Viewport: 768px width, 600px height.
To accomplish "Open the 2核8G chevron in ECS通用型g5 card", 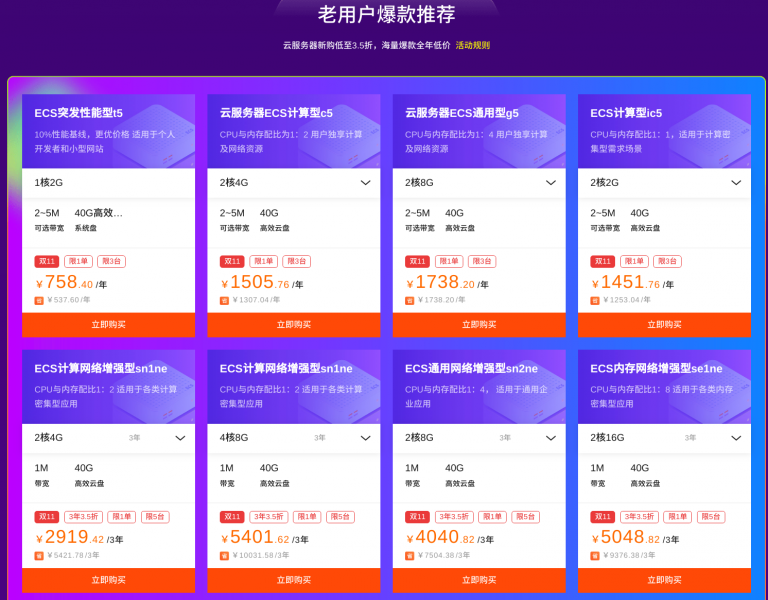I will [x=551, y=183].
